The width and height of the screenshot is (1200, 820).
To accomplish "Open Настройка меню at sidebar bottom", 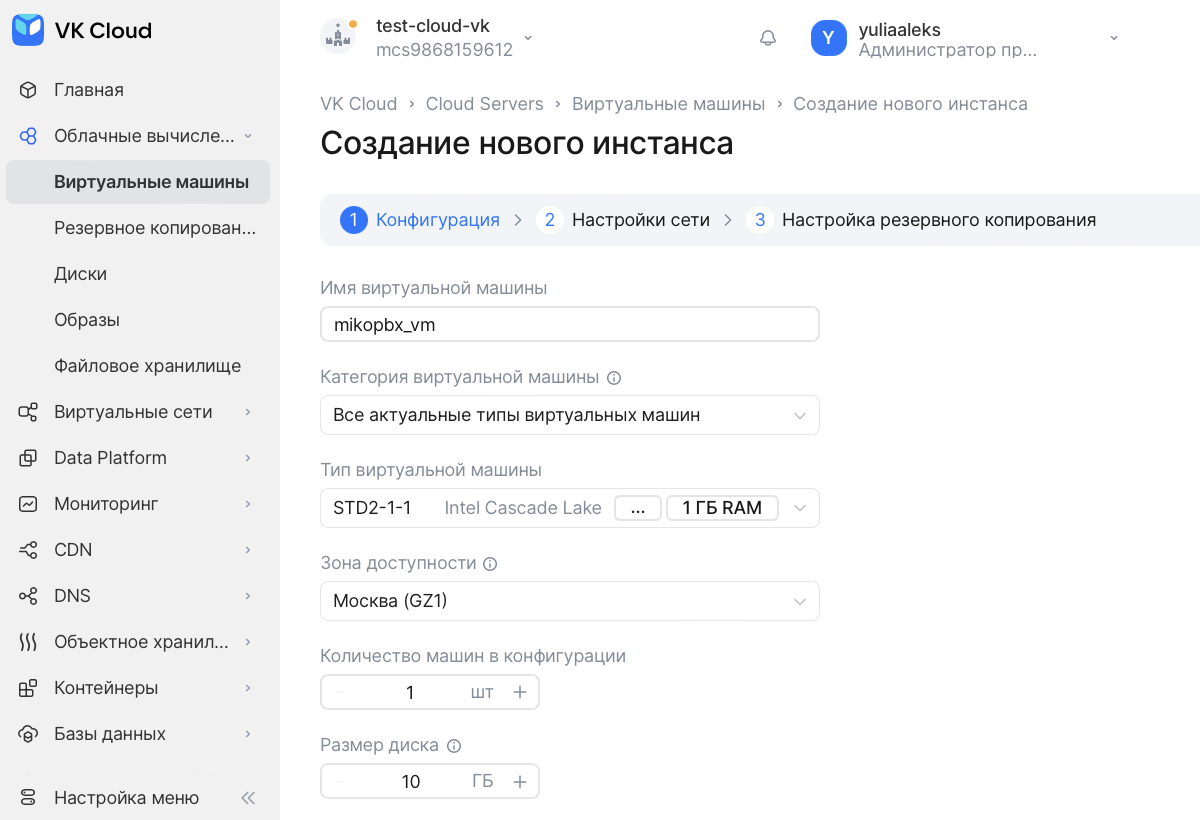I will pos(126,798).
